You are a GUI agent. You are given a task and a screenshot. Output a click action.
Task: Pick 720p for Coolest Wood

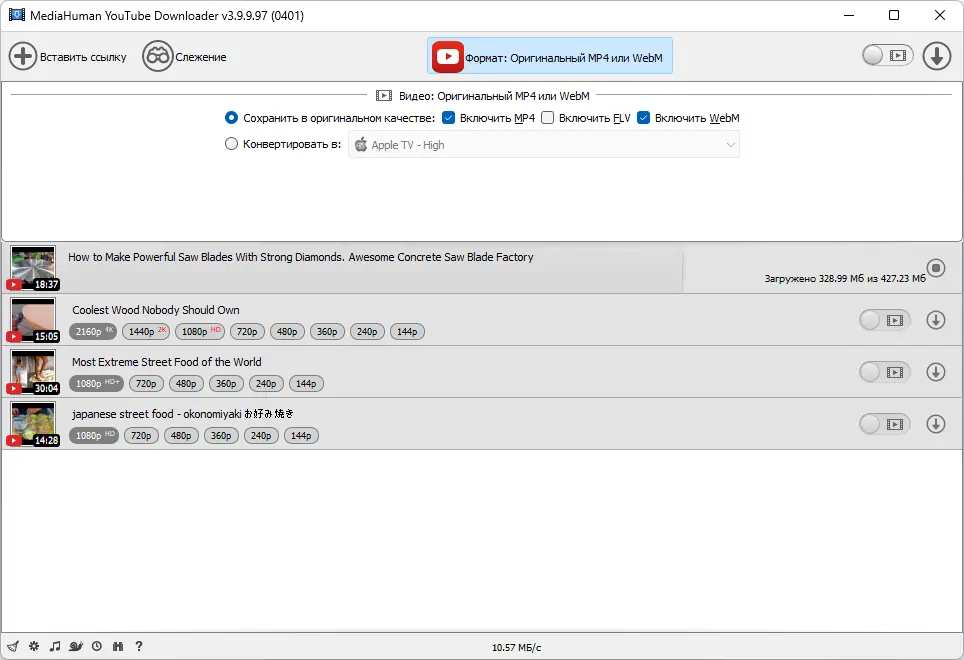coord(247,332)
